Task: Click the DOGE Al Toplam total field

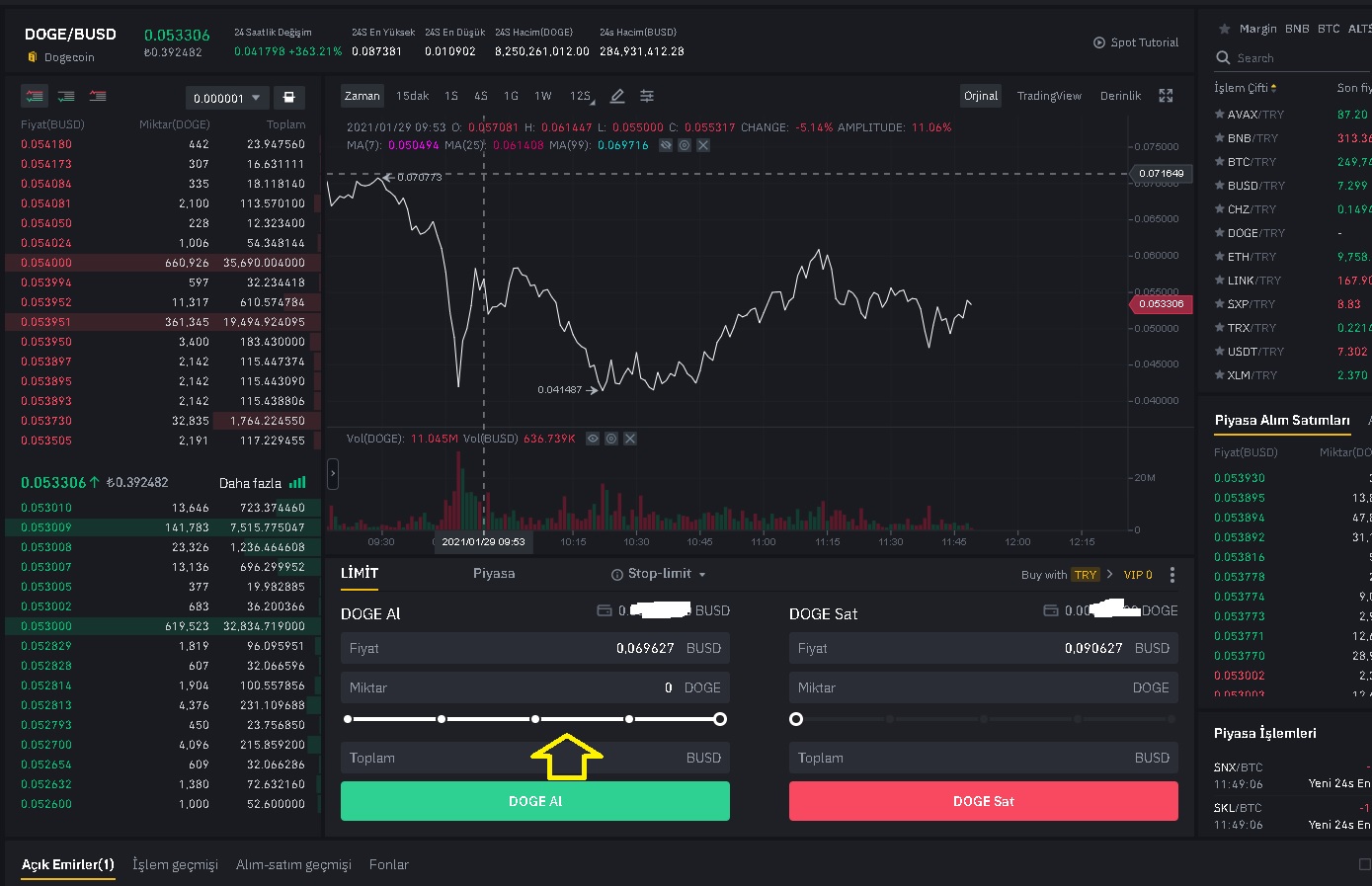Action: coord(535,758)
